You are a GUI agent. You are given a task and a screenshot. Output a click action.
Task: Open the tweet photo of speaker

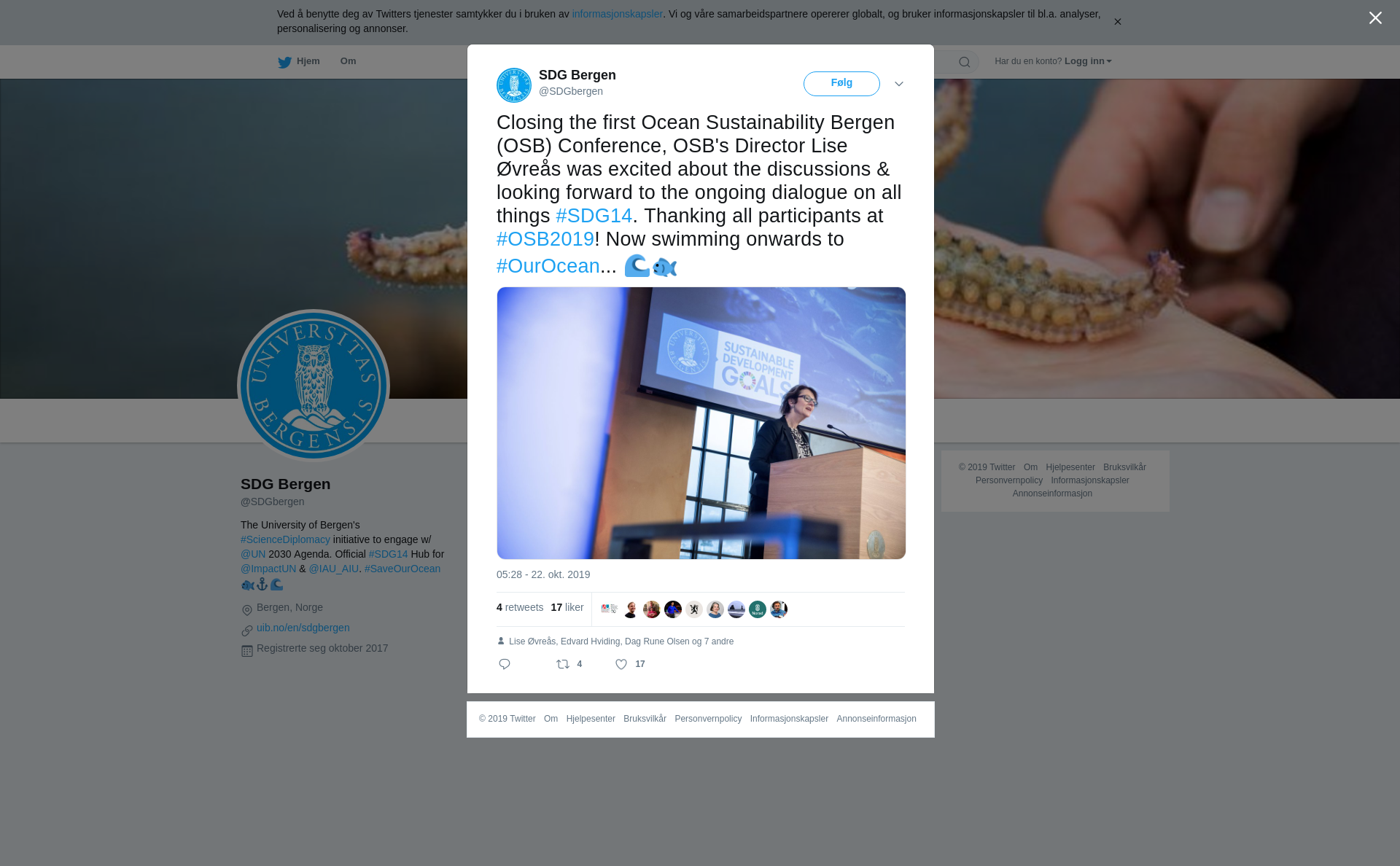click(x=701, y=424)
